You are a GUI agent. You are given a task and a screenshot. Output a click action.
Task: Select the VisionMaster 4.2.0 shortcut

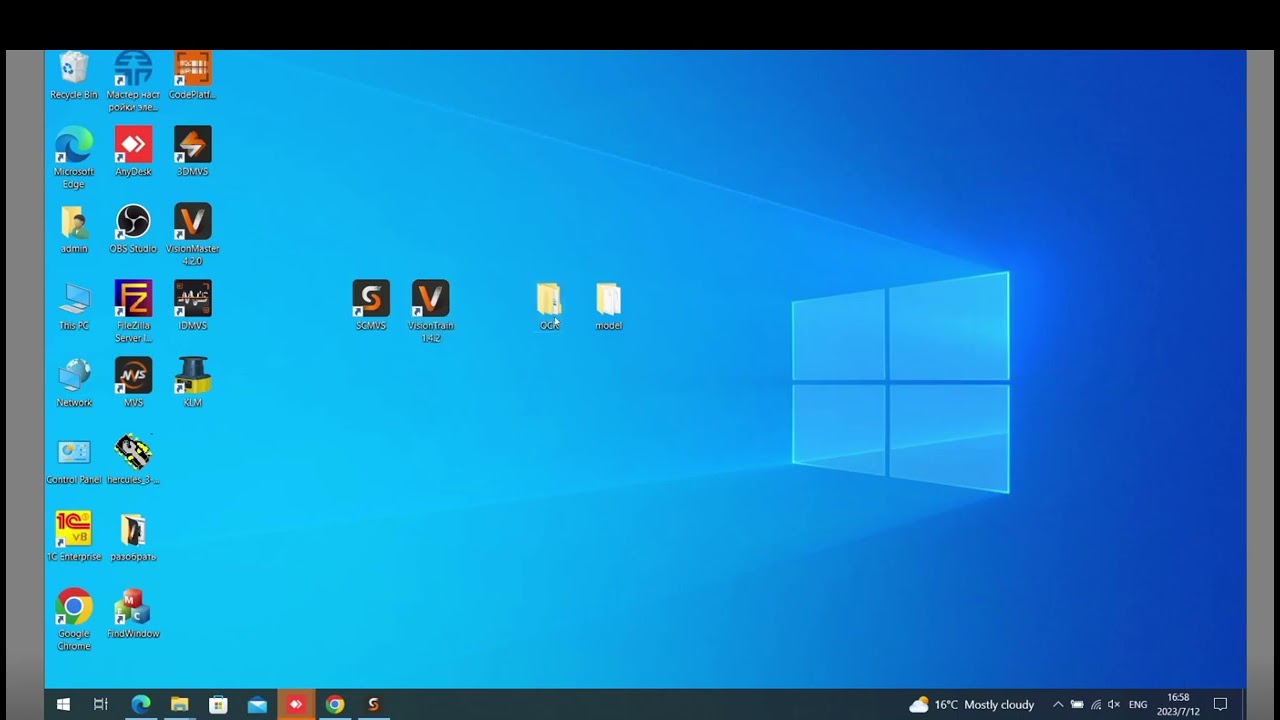click(x=193, y=234)
